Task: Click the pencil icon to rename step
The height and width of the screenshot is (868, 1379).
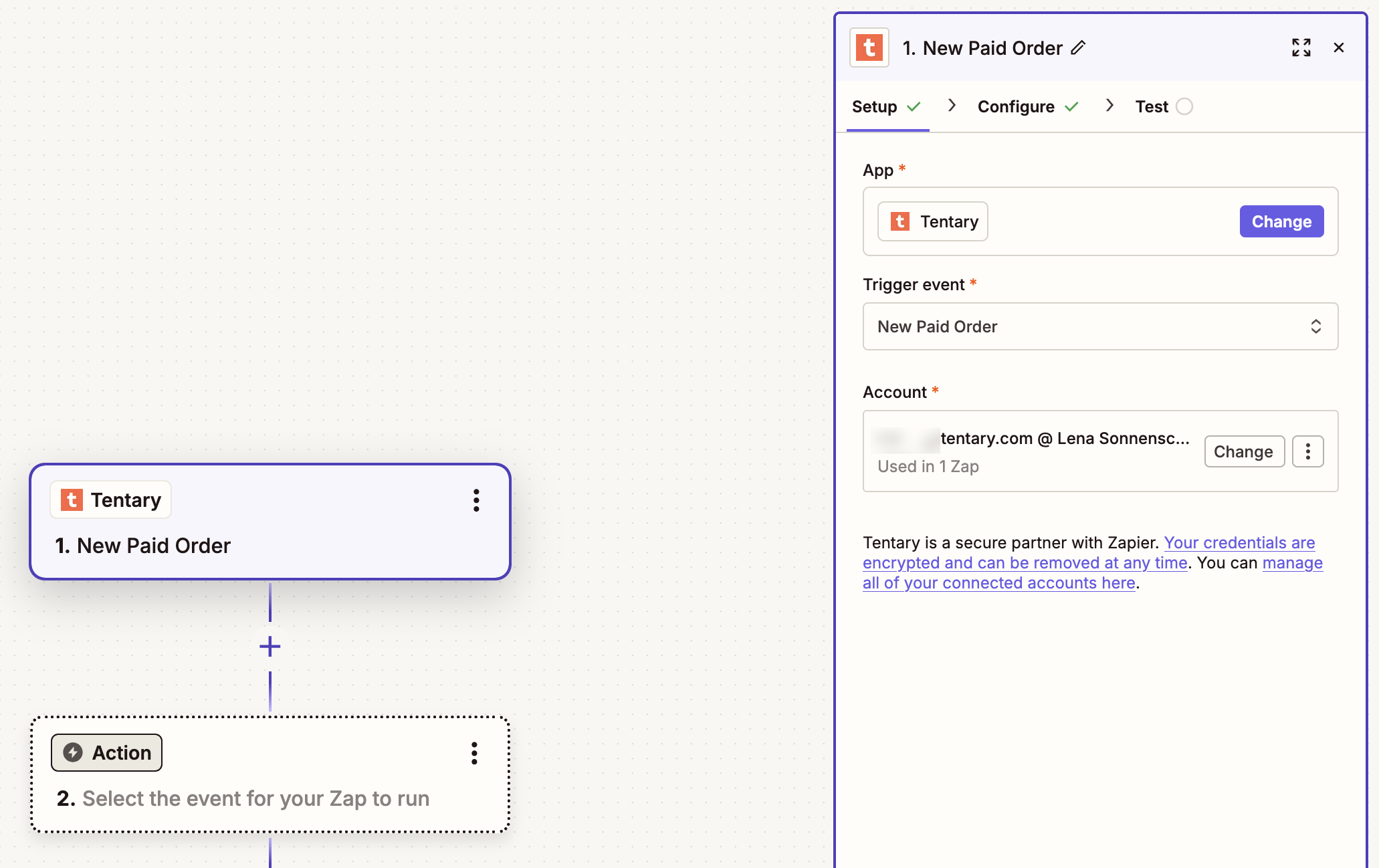Action: tap(1078, 47)
